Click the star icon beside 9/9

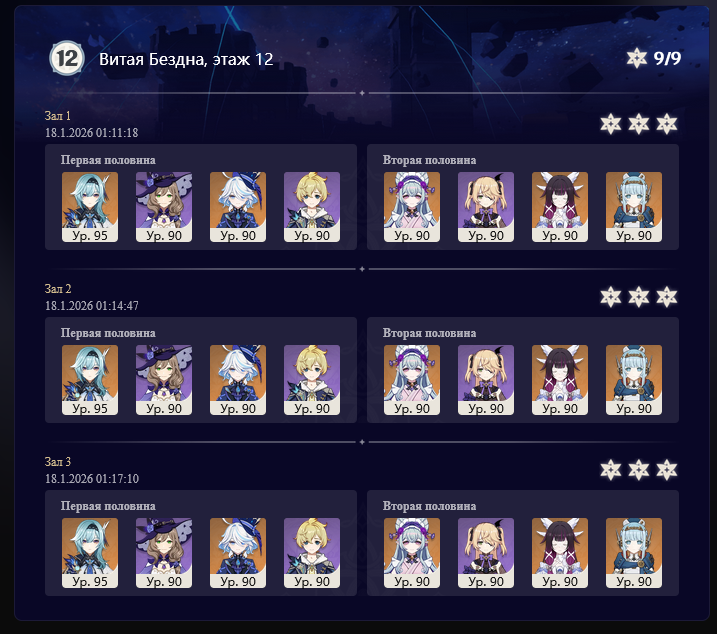pos(637,58)
